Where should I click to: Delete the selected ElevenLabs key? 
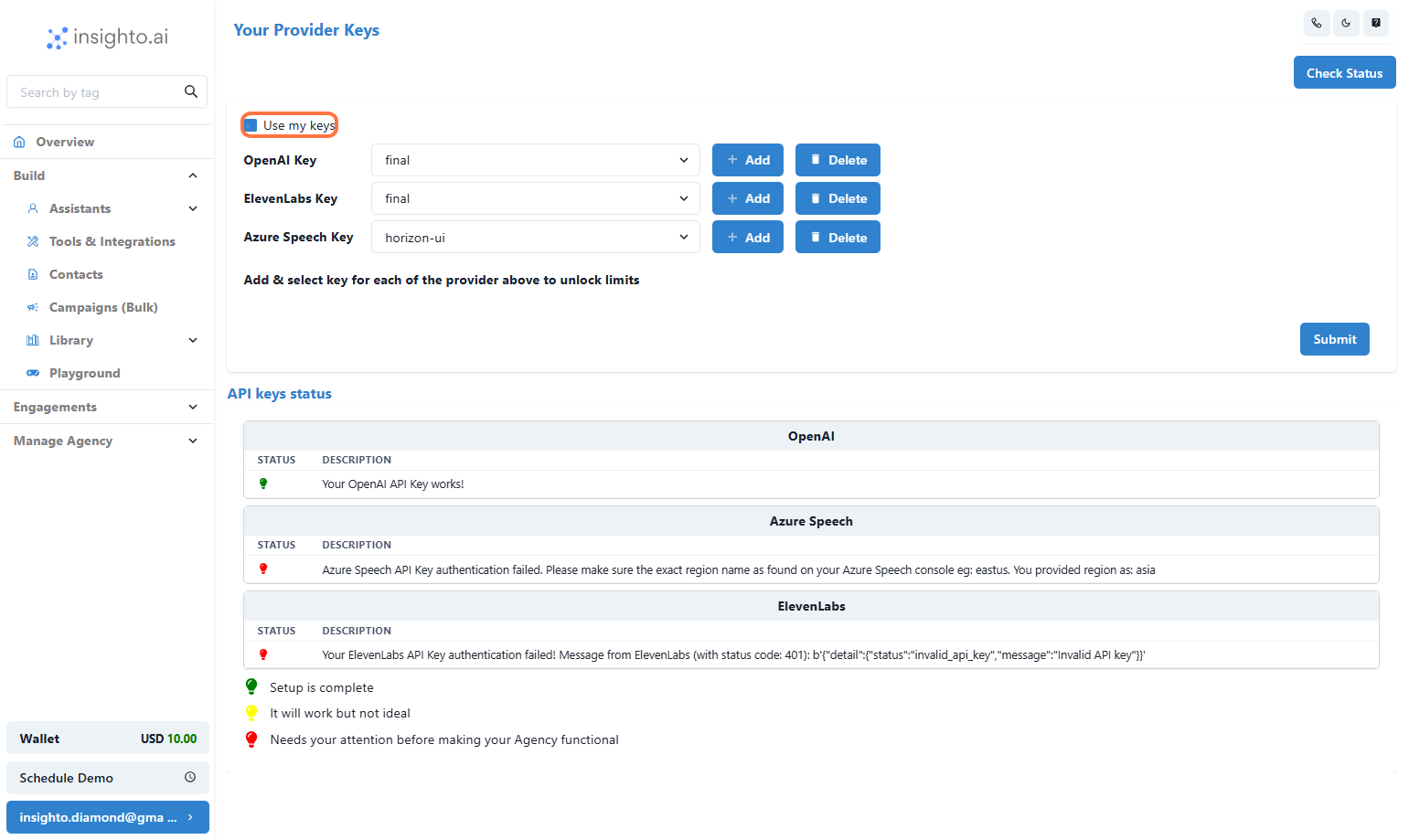[x=838, y=198]
